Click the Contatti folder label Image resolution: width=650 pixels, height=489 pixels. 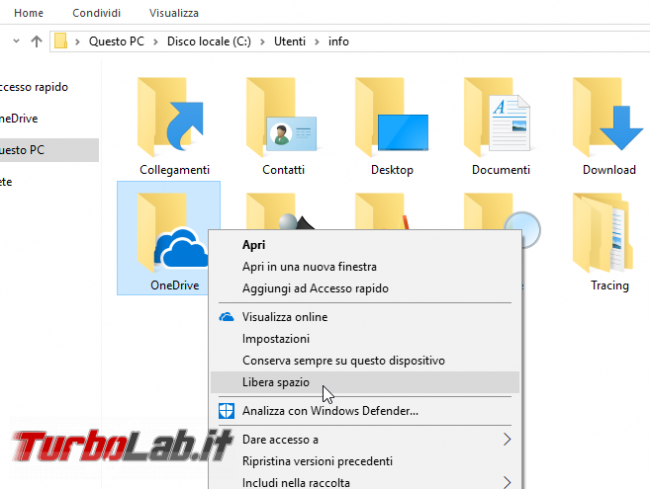click(283, 170)
